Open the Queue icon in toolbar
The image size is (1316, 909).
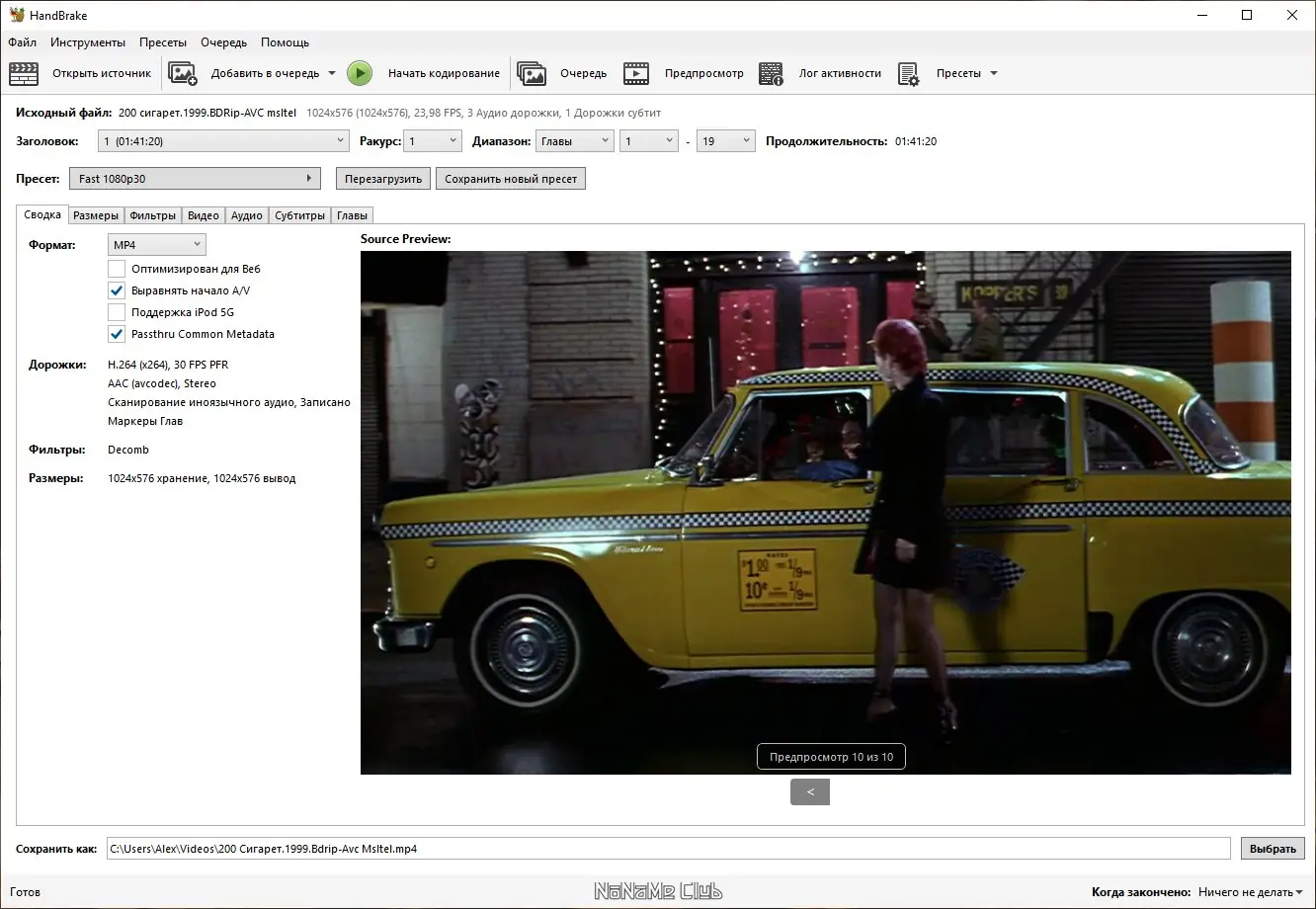[532, 74]
